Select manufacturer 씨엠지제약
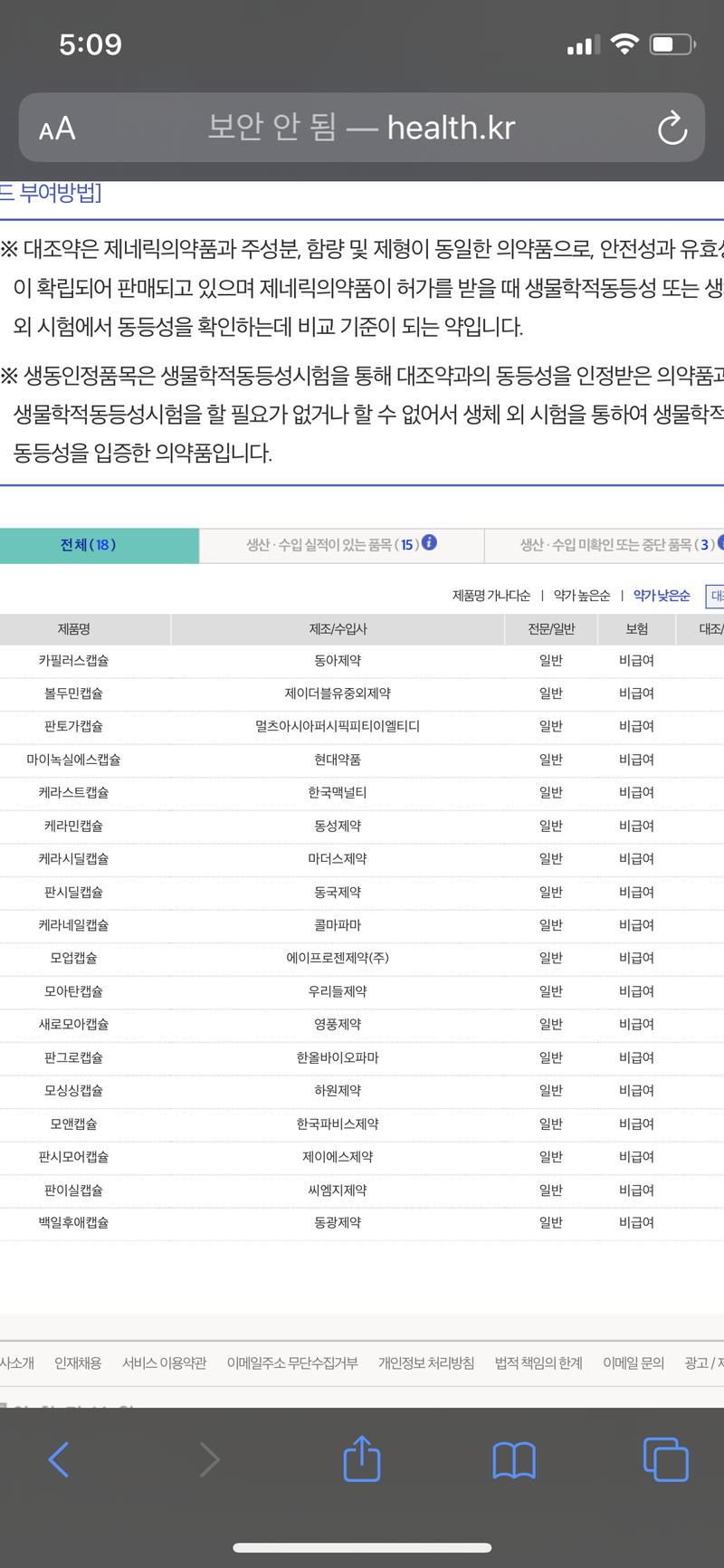The image size is (724, 1568). 338,1190
